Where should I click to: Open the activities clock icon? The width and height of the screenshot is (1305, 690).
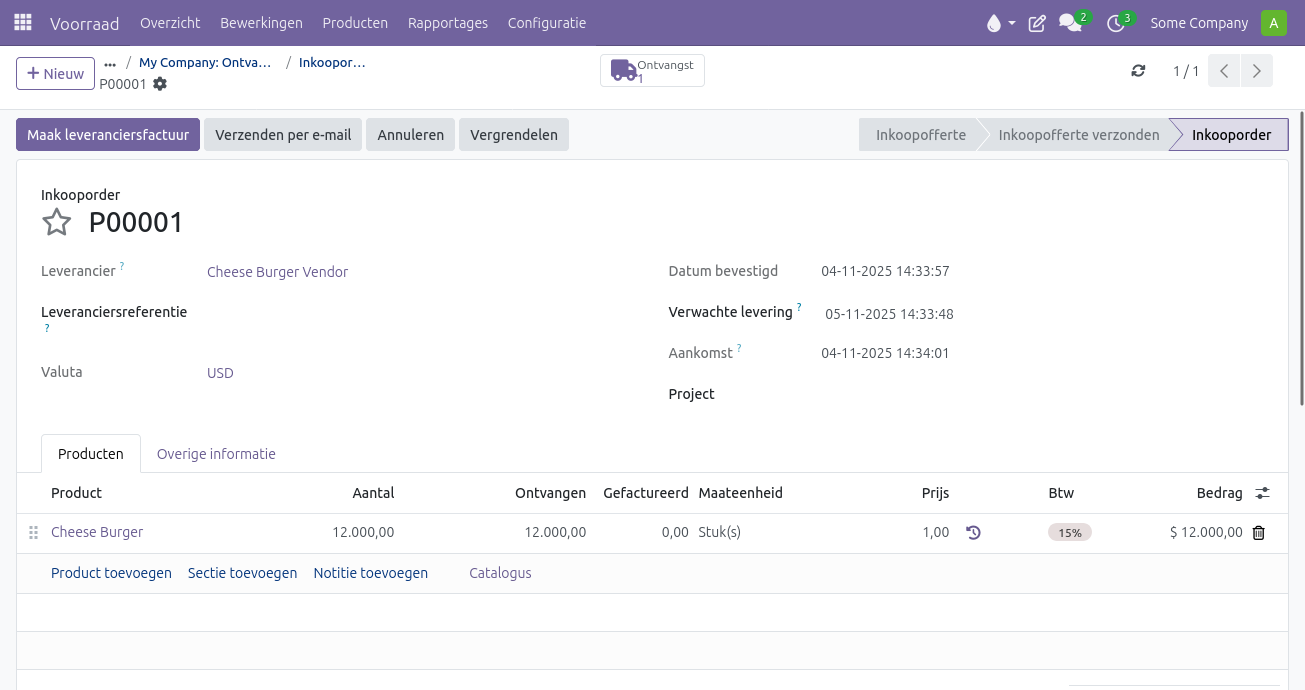pyautogui.click(x=1116, y=23)
